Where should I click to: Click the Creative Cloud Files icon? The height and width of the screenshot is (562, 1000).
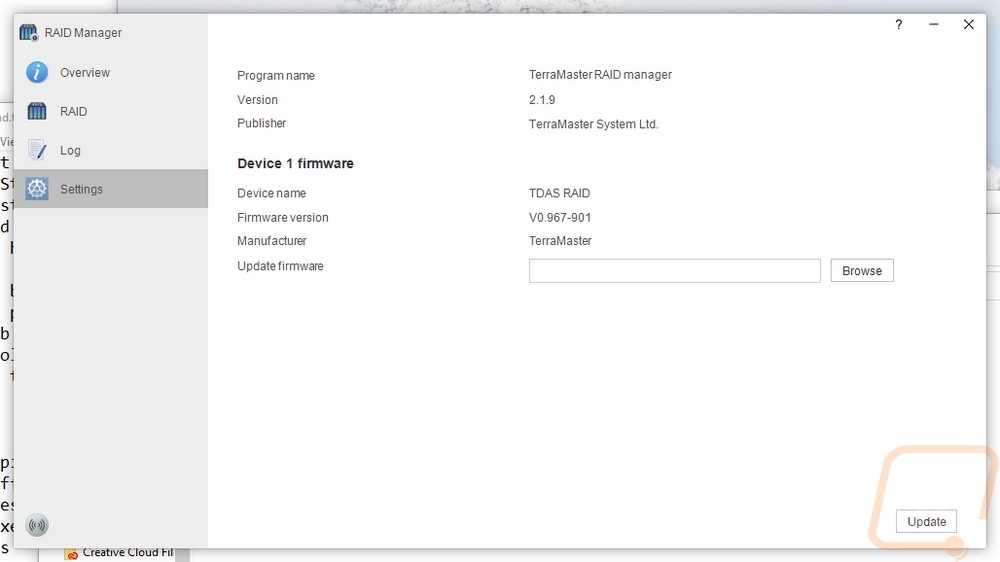(x=71, y=553)
